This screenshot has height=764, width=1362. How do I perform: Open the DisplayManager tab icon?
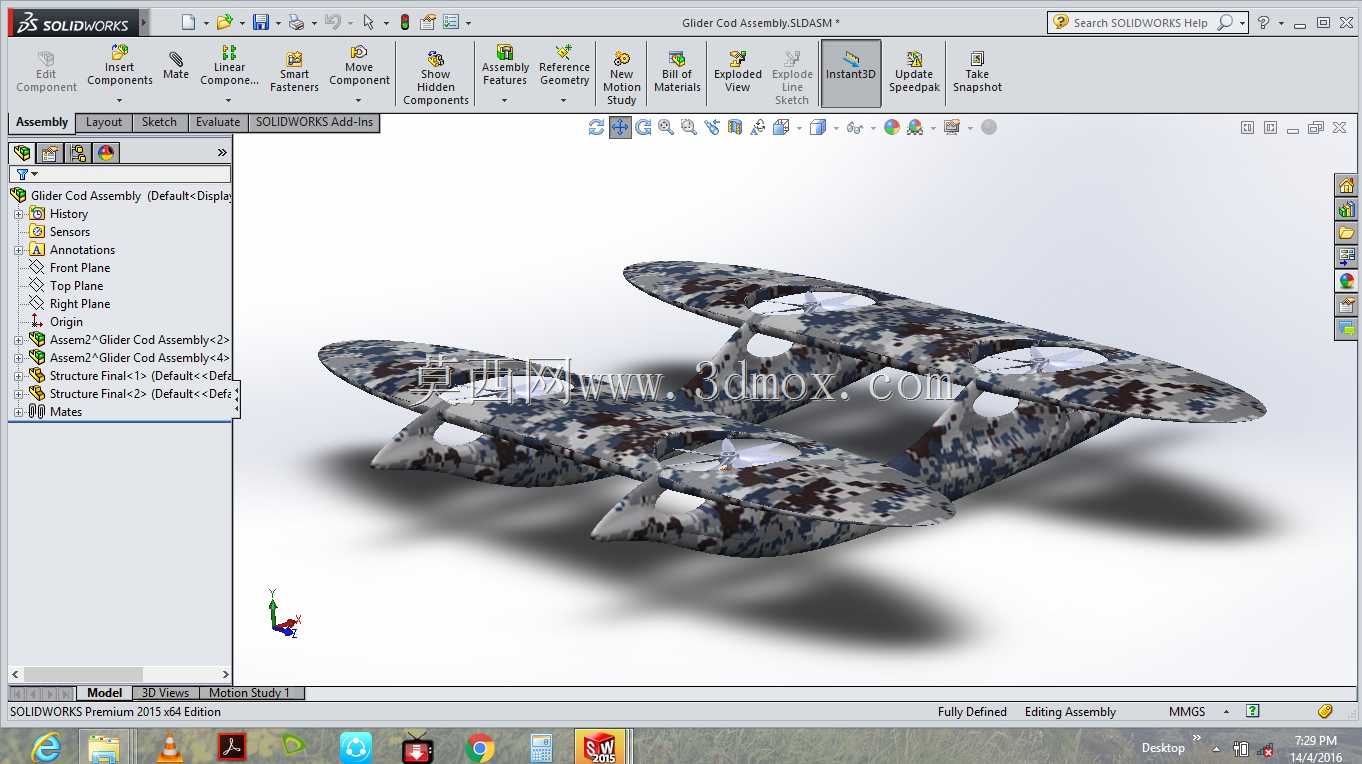tap(106, 153)
